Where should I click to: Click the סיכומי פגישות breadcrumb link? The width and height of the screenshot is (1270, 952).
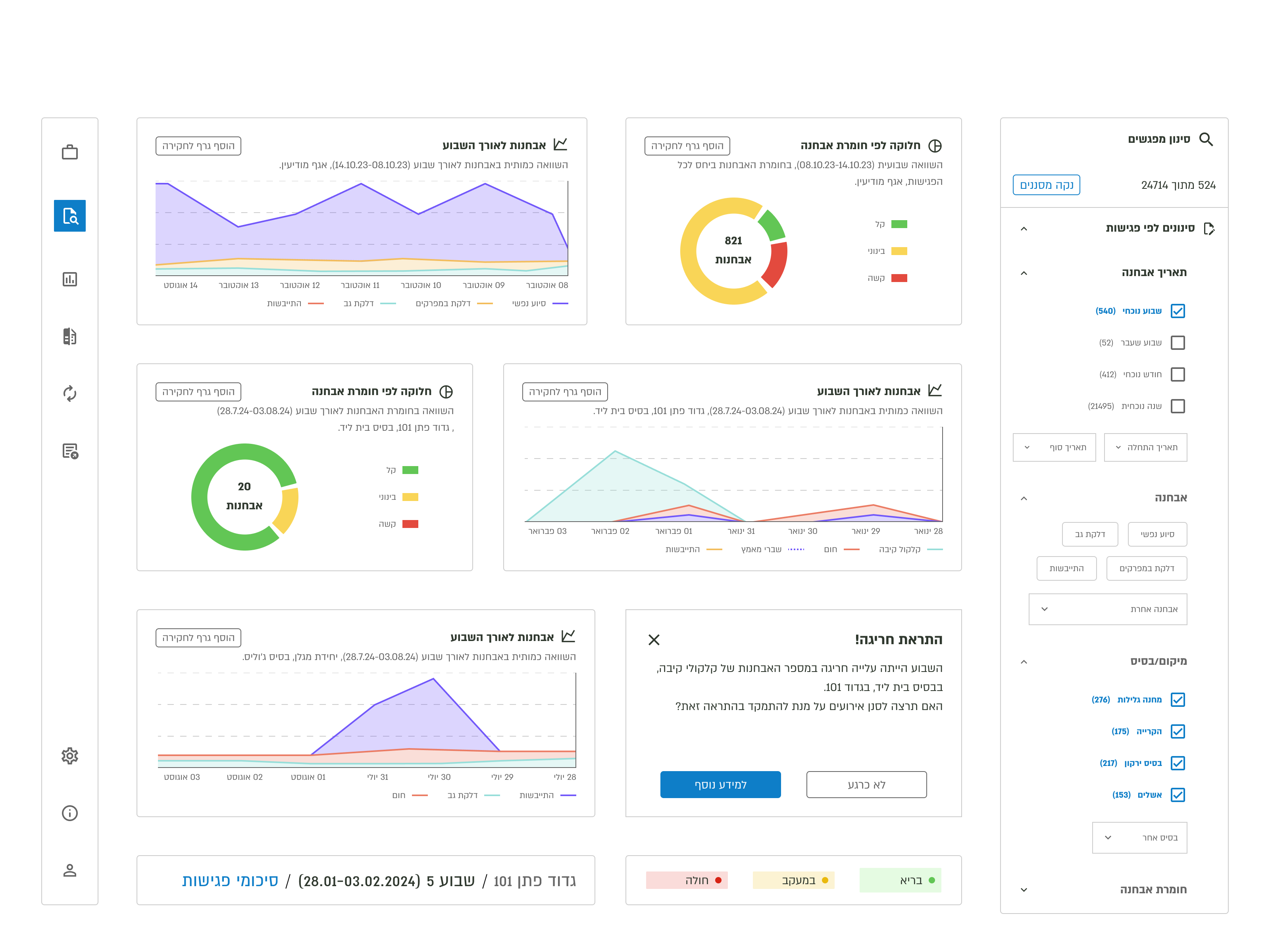[x=230, y=881]
